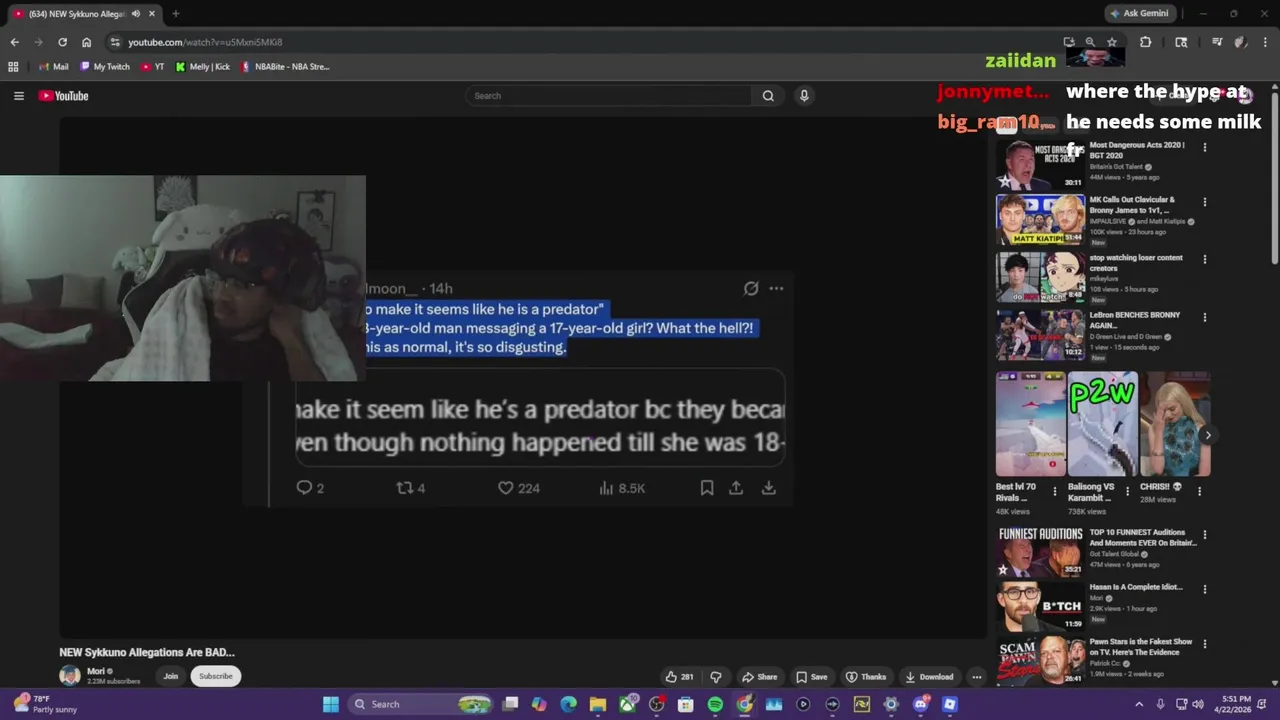The image size is (1280, 720).
Task: Open Balisong VS Karambit short
Action: 1102,425
